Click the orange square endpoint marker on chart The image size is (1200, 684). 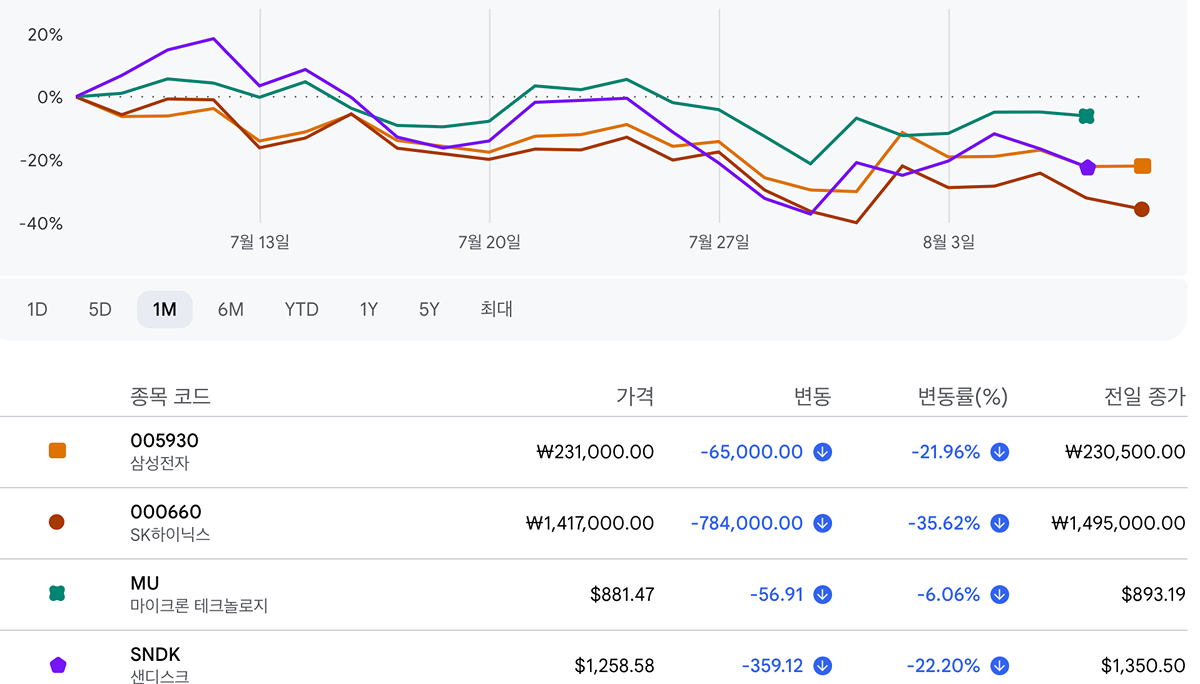click(1142, 166)
